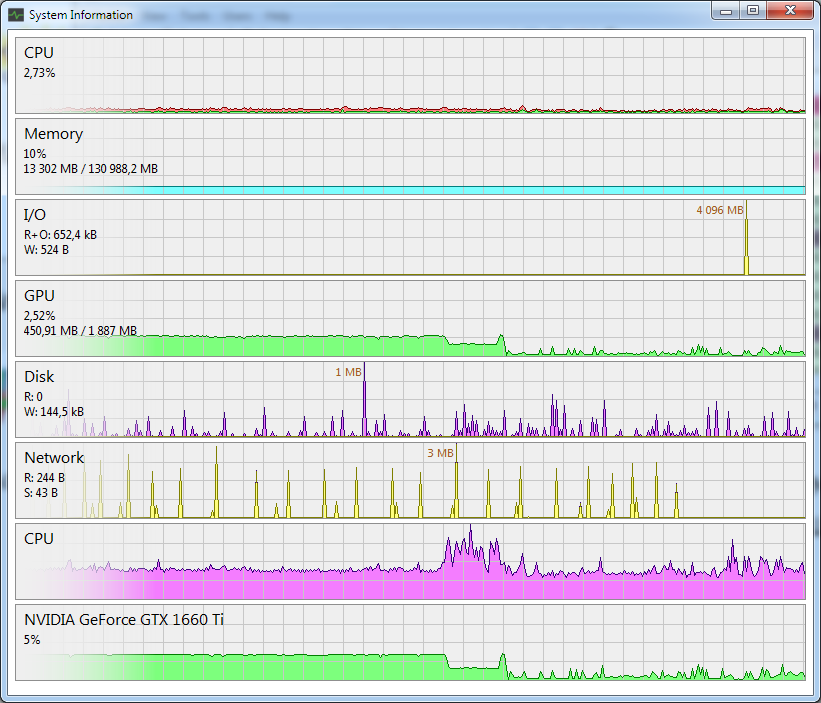
Task: Click the 4 096 MB peak label
Action: [x=719, y=210]
